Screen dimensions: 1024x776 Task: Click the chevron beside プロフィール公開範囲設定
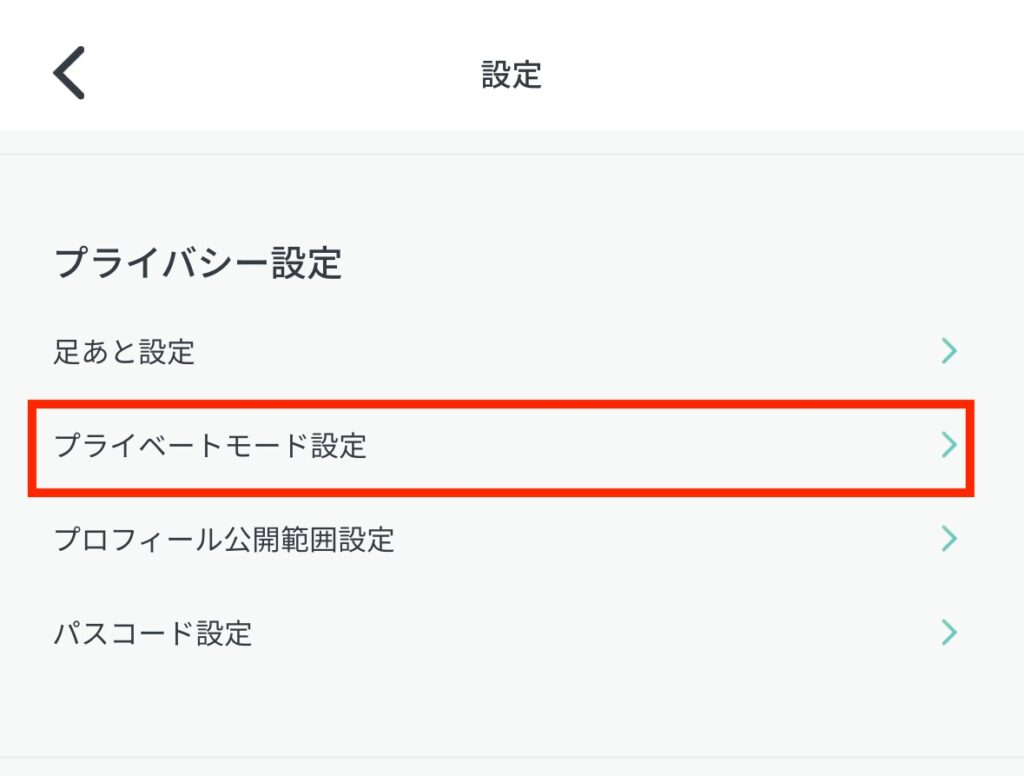click(949, 539)
